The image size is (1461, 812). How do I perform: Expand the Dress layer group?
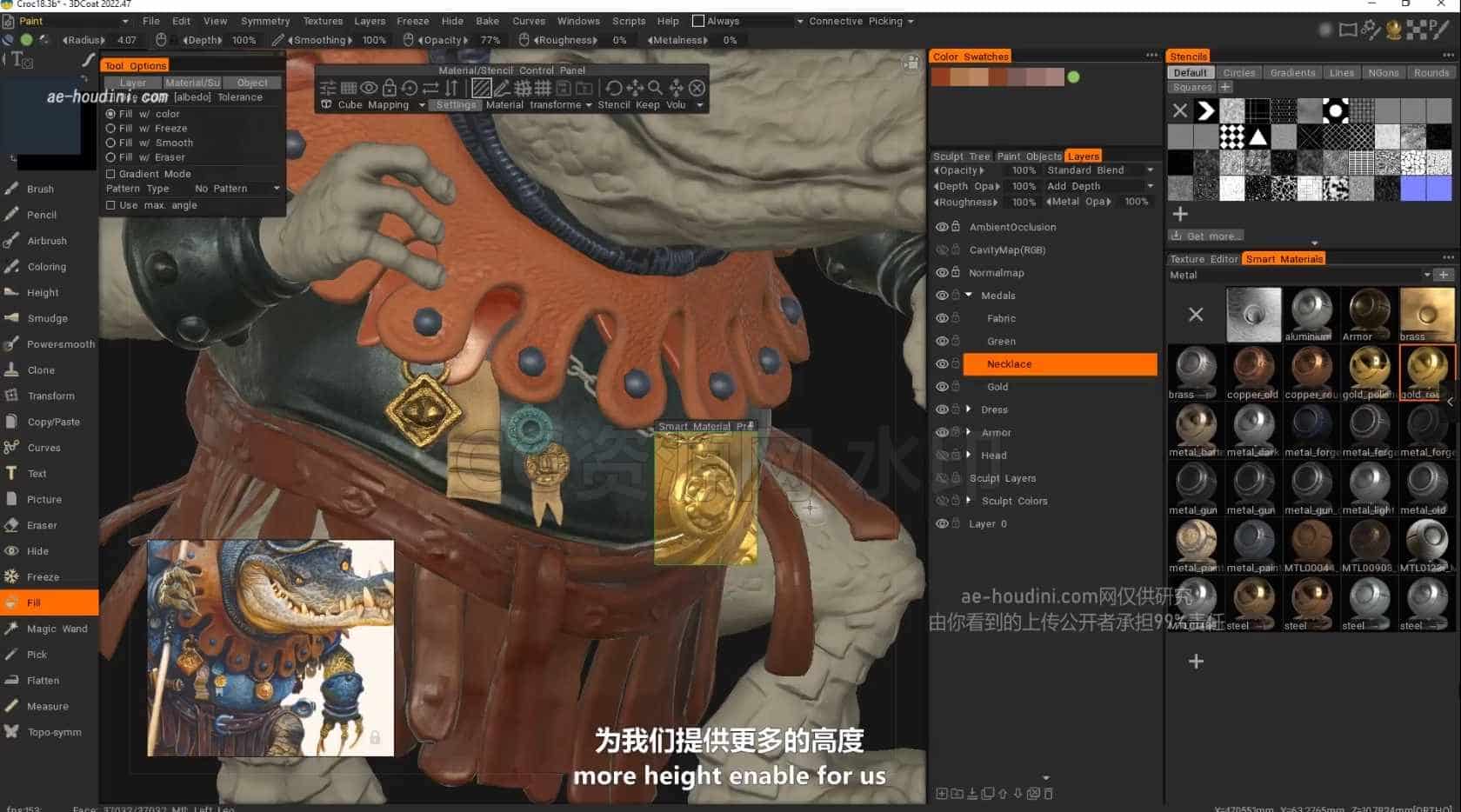click(x=969, y=409)
